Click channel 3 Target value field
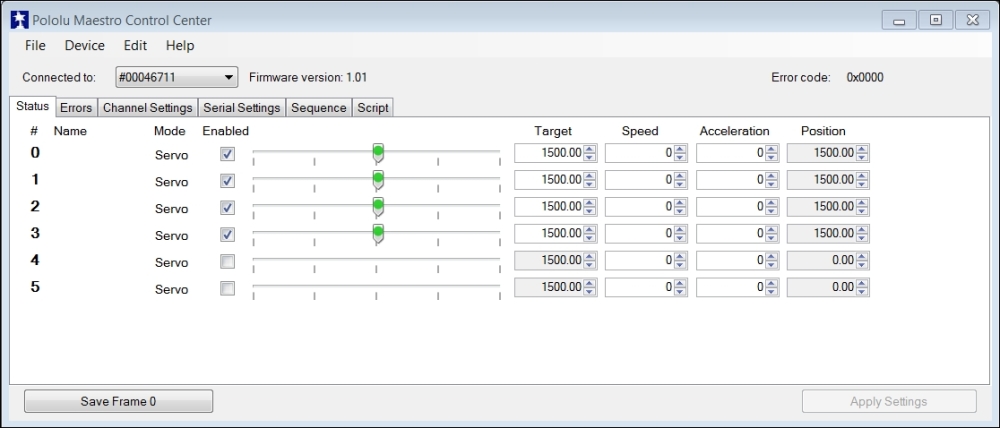Screen dimensions: 1000x428 pos(555,233)
